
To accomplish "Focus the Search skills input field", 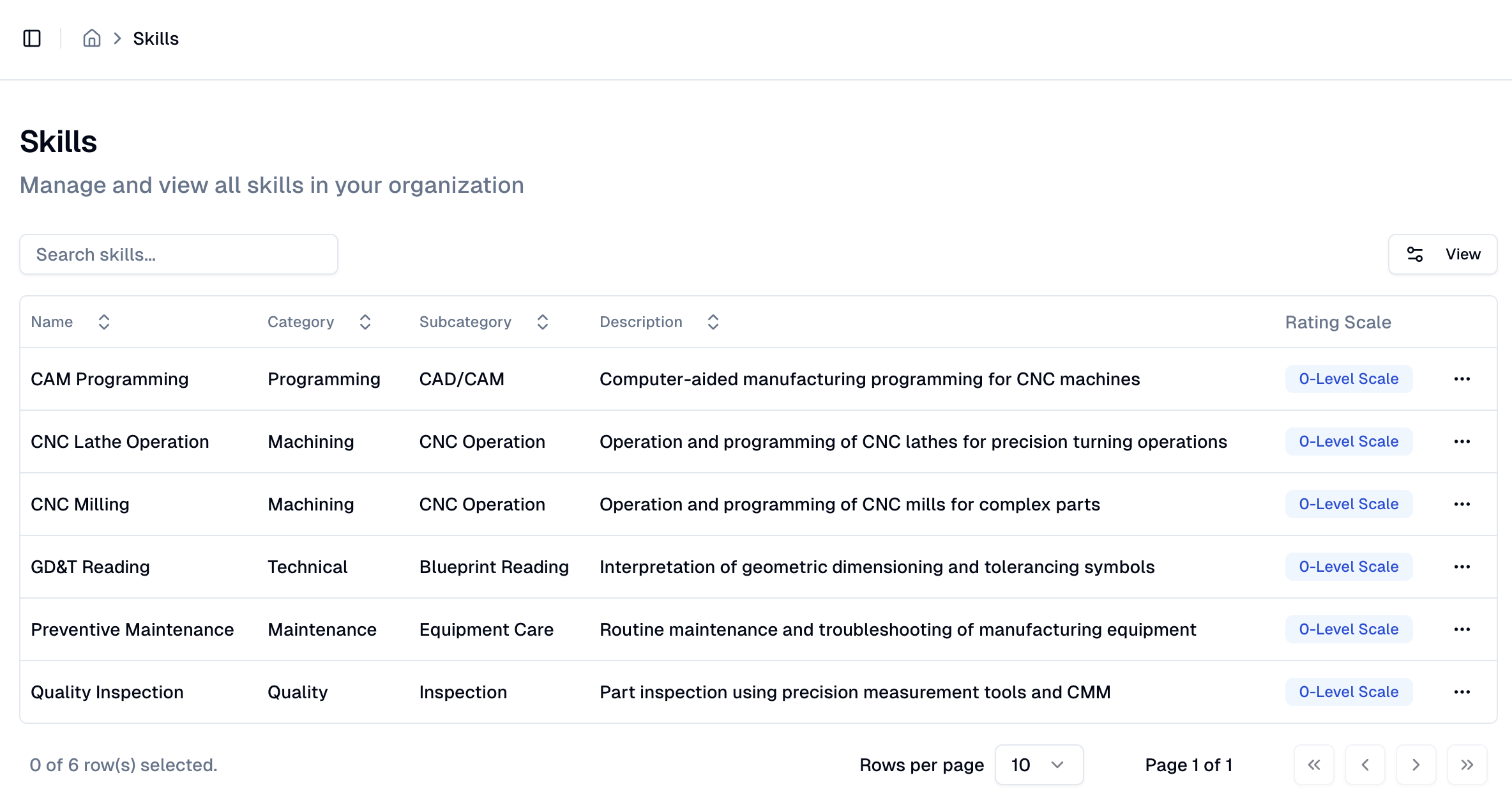I will pyautogui.click(x=179, y=254).
